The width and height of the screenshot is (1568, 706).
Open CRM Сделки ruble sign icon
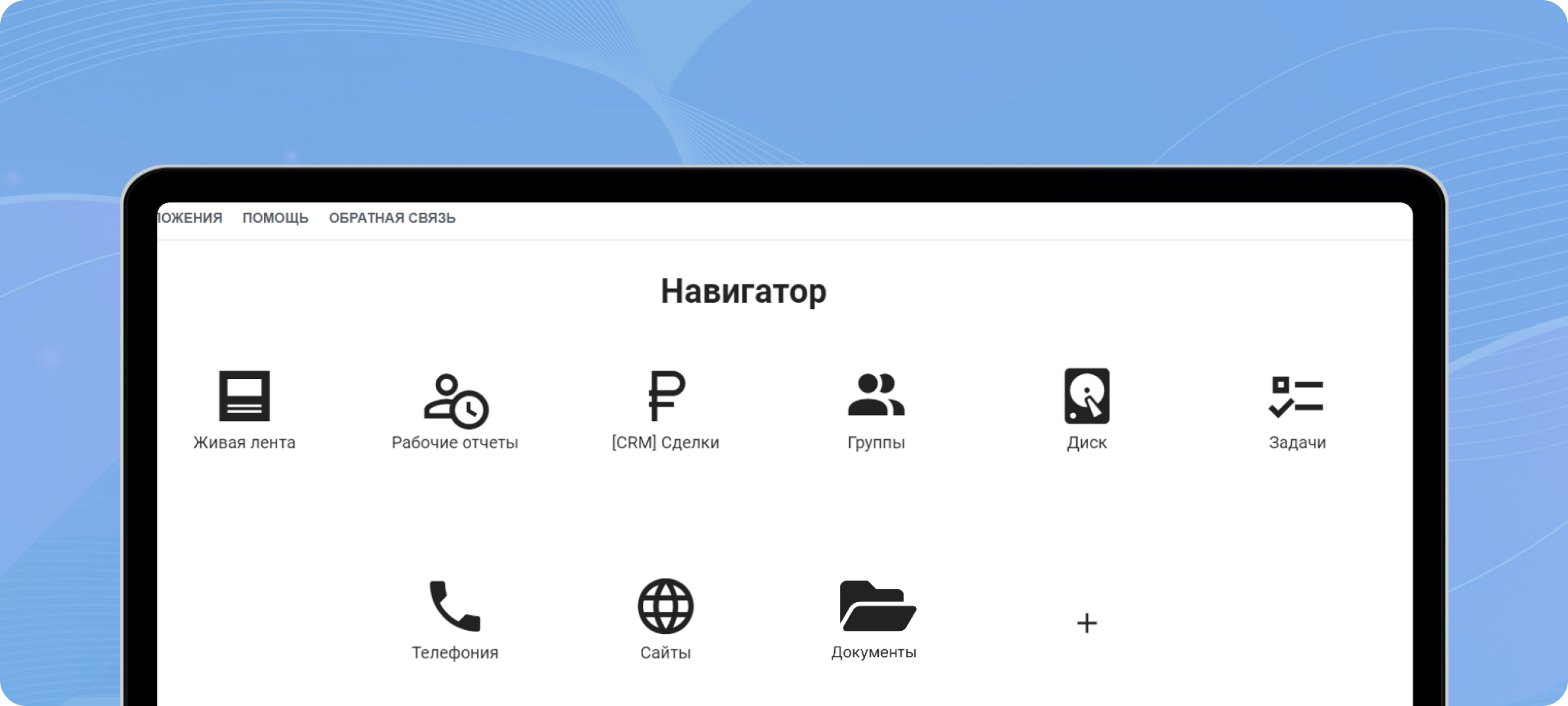click(x=666, y=396)
